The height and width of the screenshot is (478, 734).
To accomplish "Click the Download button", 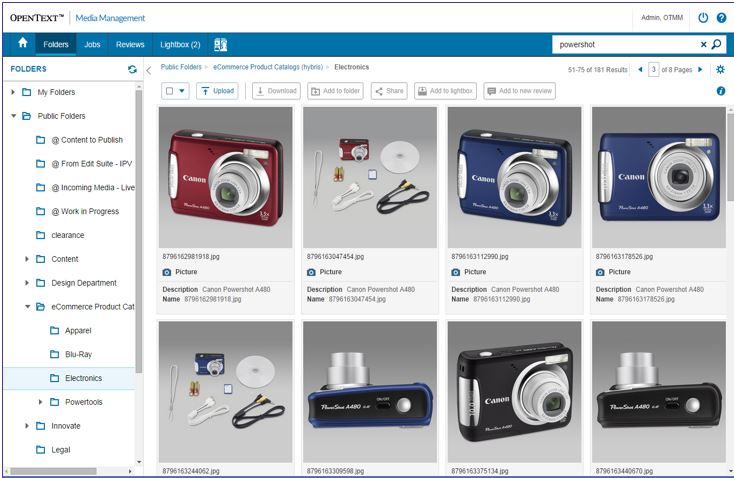I will click(277, 91).
